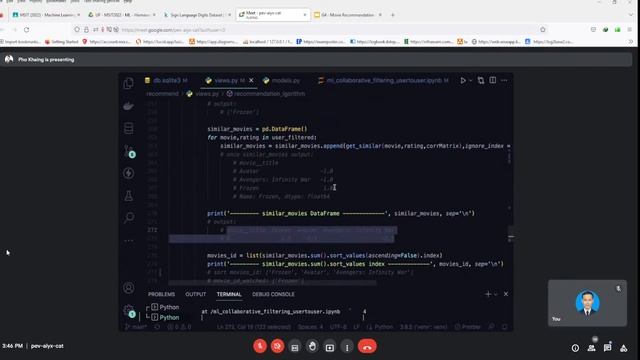The image size is (640, 360).
Task: Create a new terminal with plus icon
Action: pyautogui.click(x=488, y=294)
